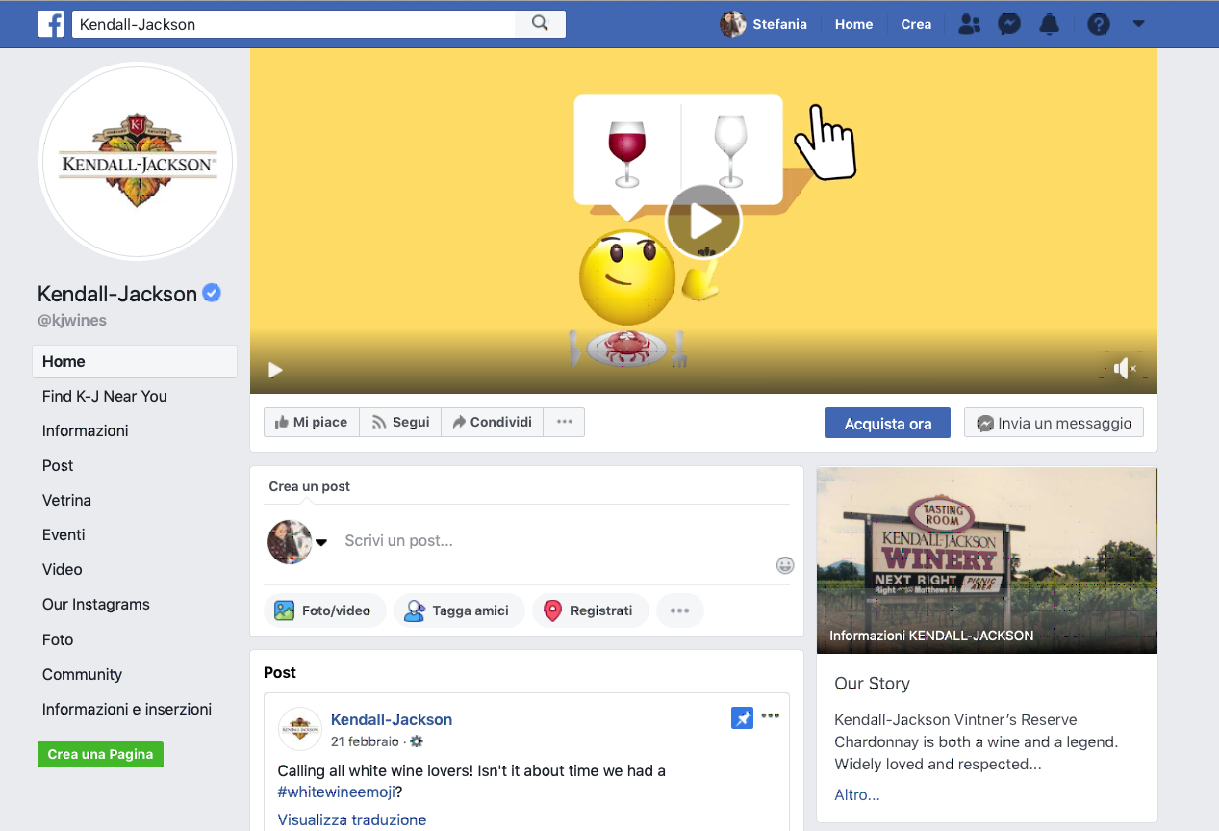Open the Community section
The image size is (1219, 831).
point(82,675)
